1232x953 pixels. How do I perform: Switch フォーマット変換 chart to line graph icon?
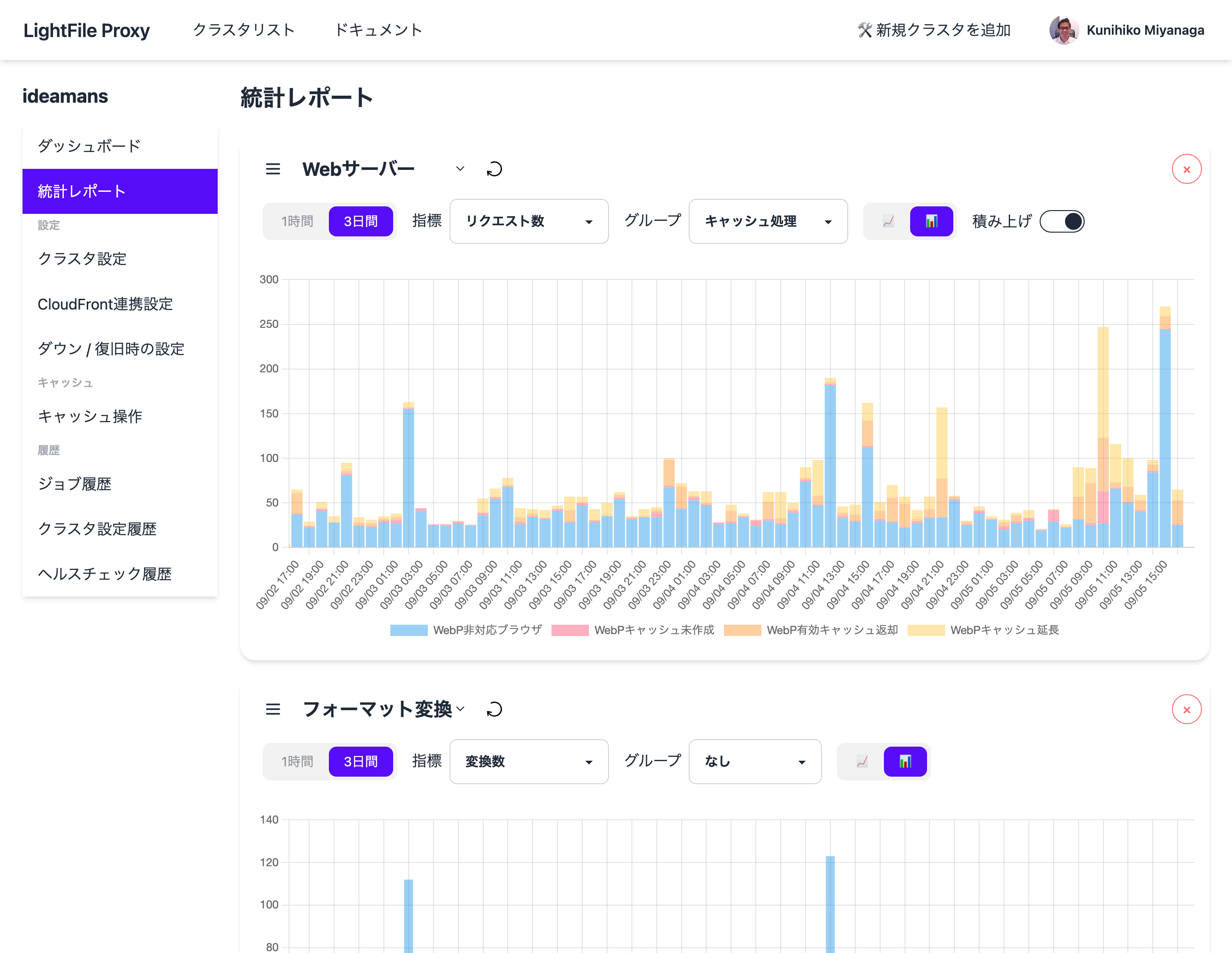[862, 762]
